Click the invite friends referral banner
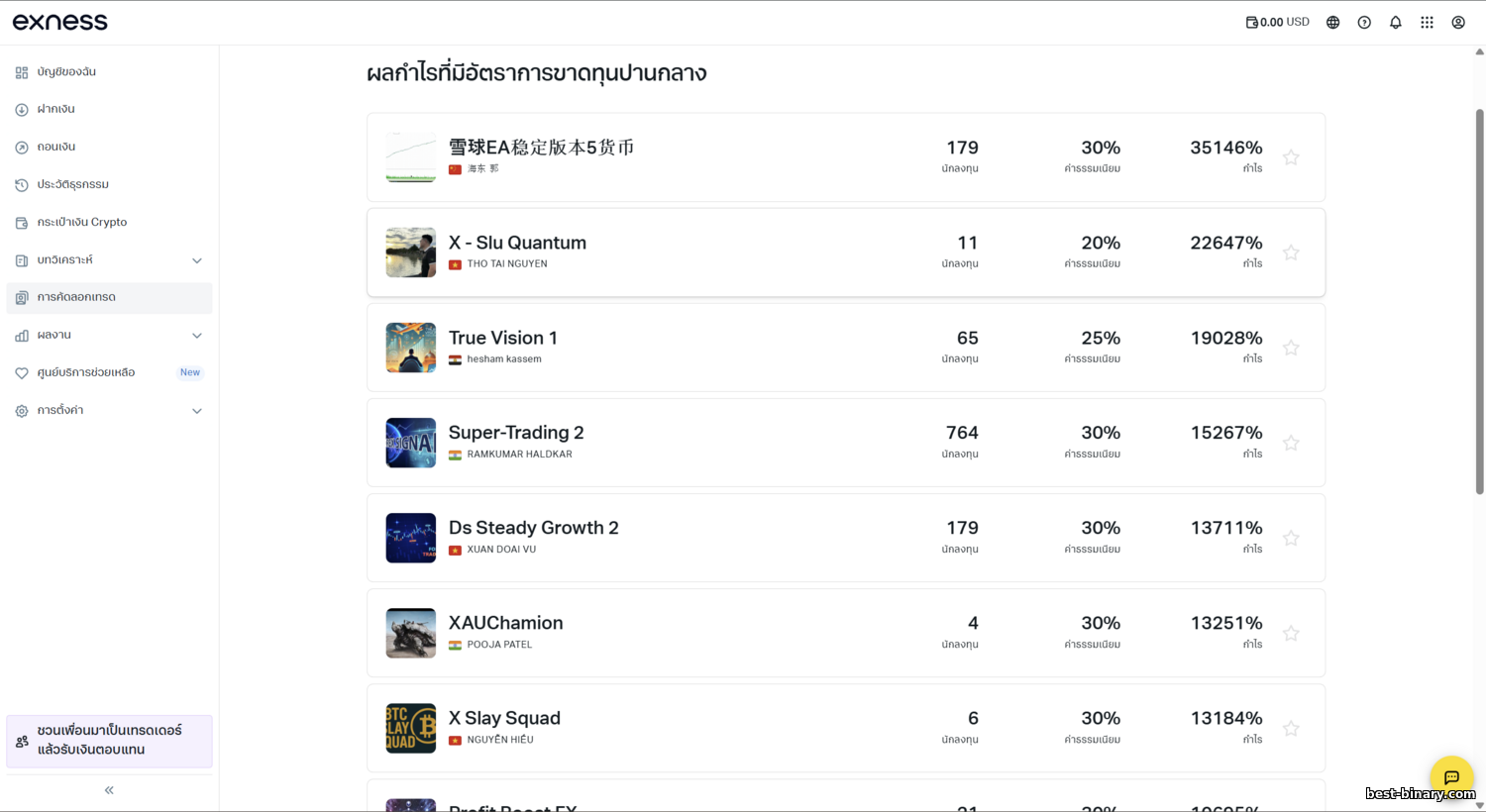Screen dimensions: 1486x812 [109, 741]
